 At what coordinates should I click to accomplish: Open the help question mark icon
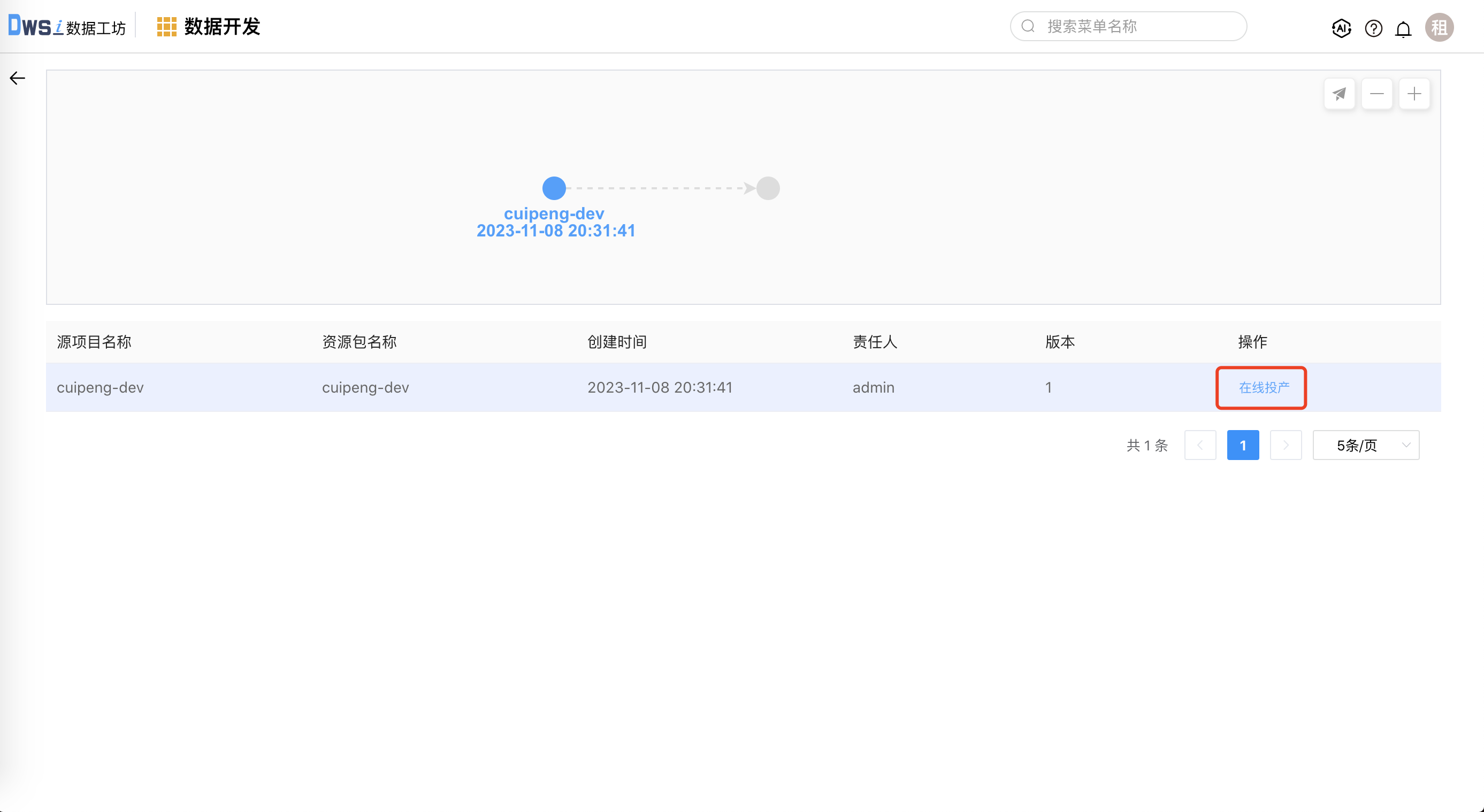1373,28
